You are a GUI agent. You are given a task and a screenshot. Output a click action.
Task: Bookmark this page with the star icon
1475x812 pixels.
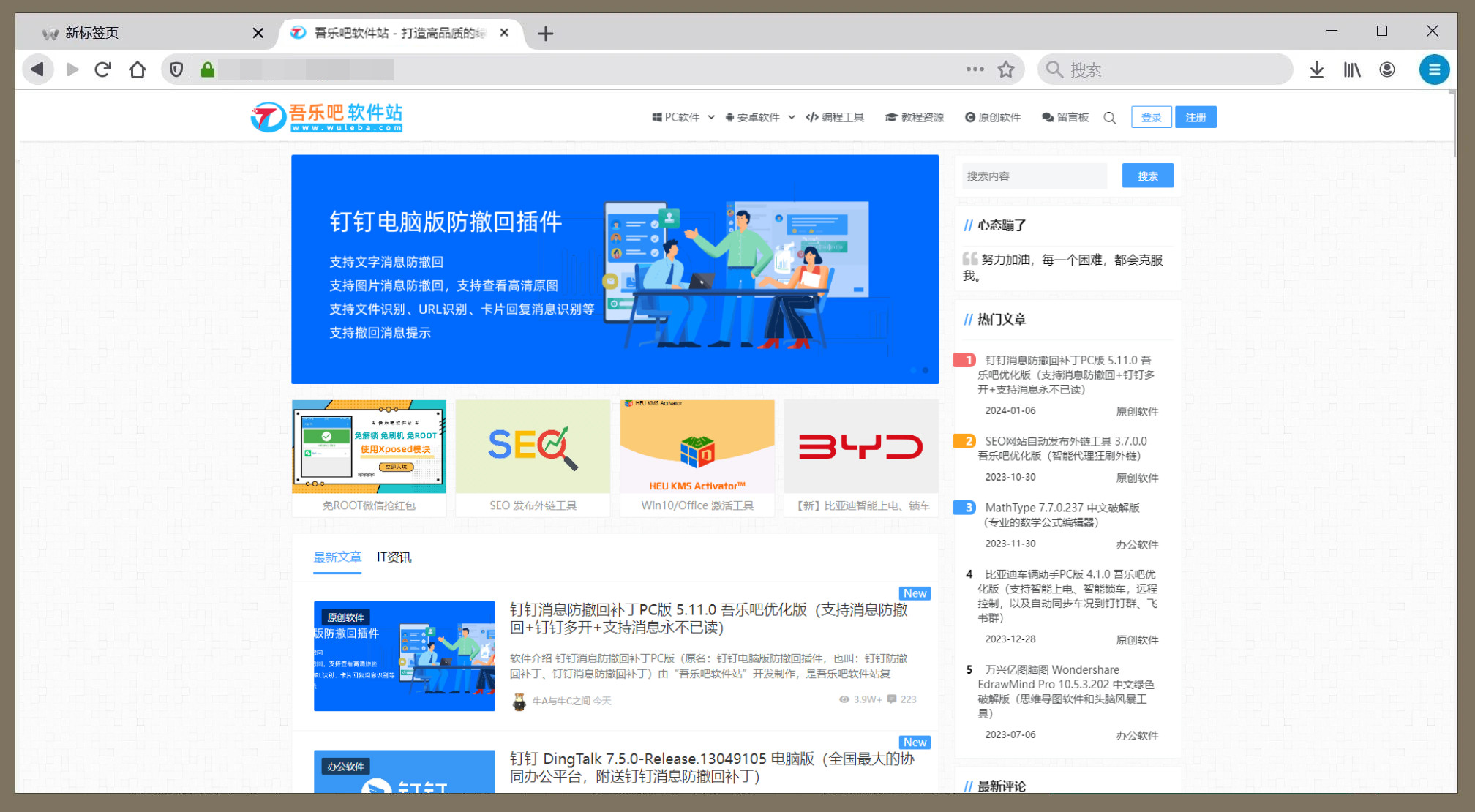click(x=1006, y=69)
